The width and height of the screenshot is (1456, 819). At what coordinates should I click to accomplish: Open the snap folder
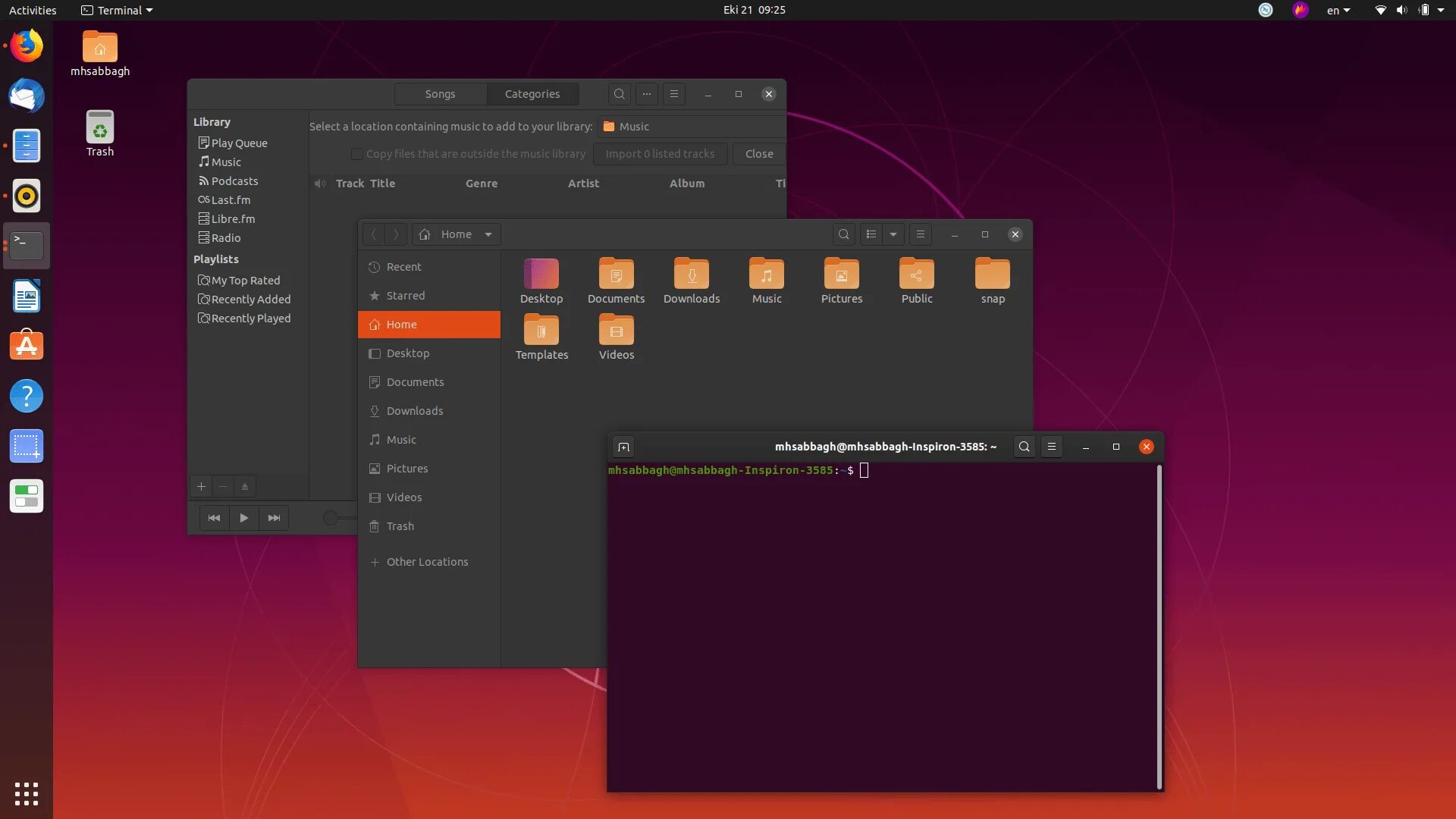(992, 275)
